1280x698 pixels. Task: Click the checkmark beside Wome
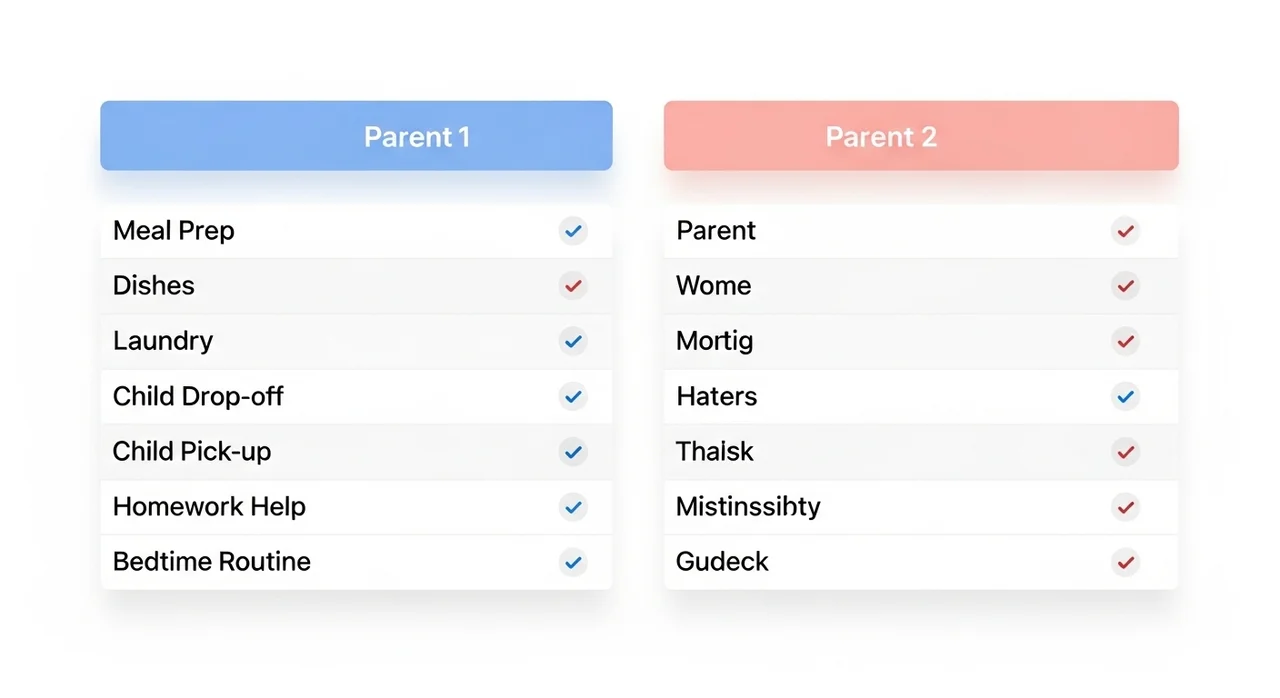click(x=1125, y=286)
